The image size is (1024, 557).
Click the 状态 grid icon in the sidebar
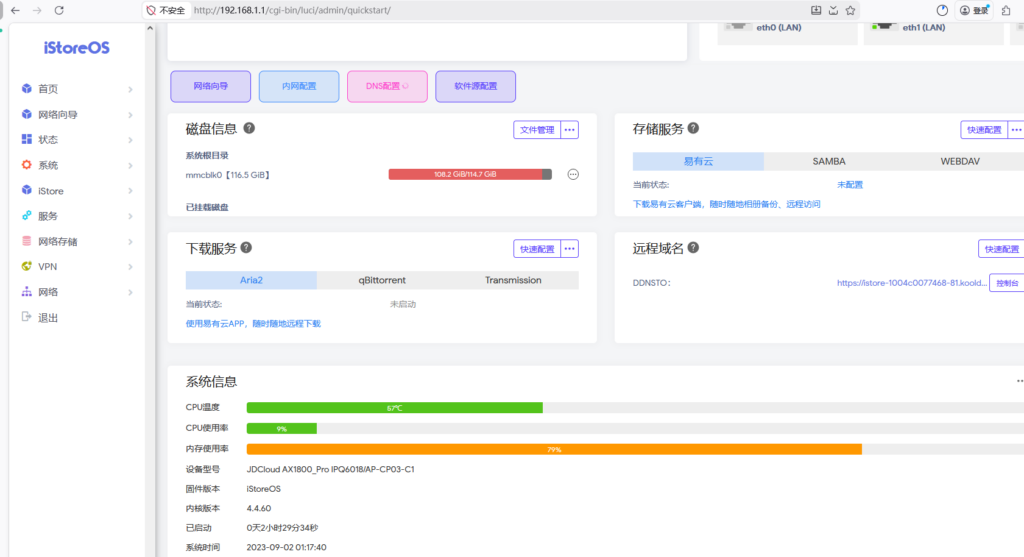click(26, 139)
